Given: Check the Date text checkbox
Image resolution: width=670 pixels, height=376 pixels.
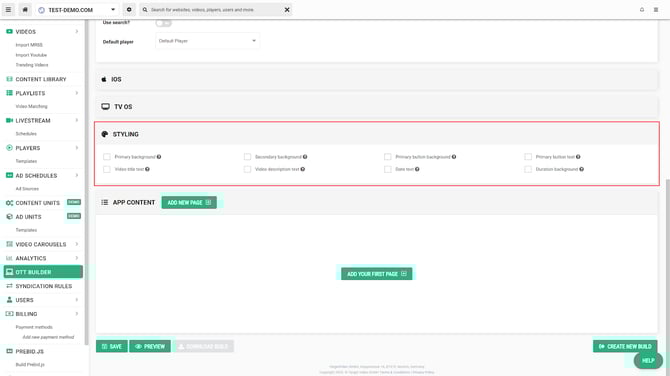Looking at the screenshot, I should point(388,169).
